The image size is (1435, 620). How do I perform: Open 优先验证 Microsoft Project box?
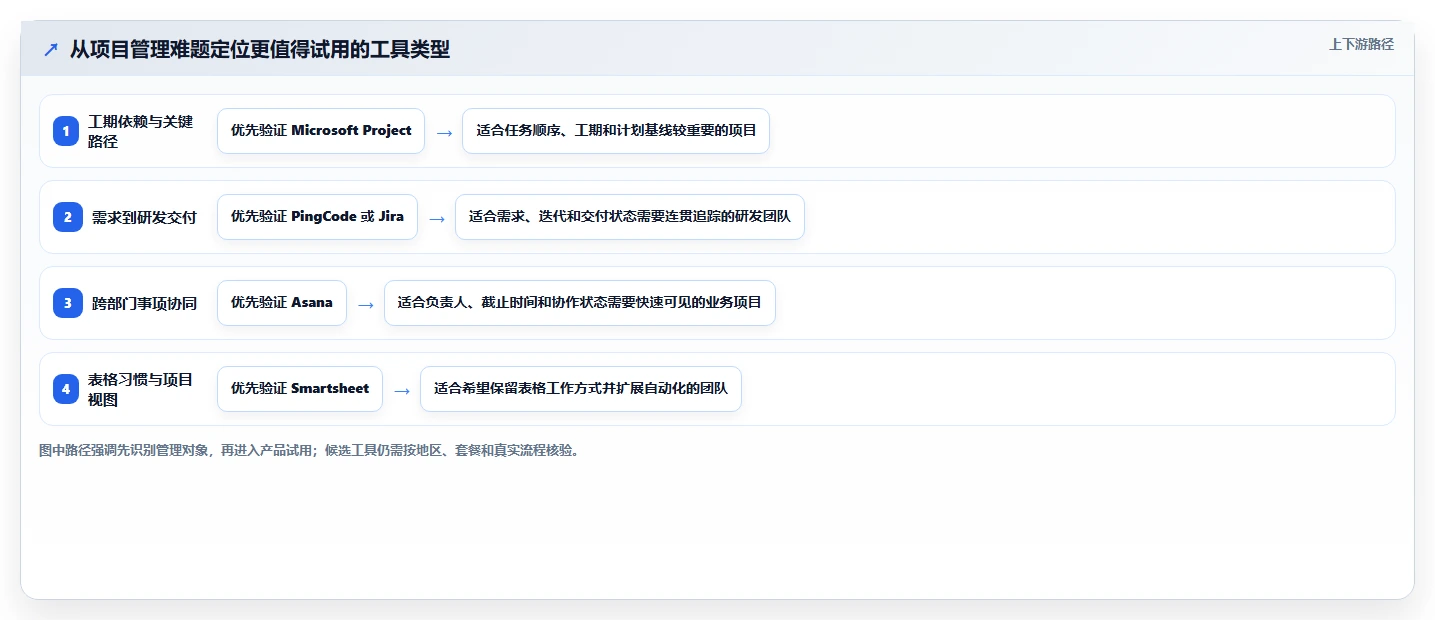coord(321,131)
